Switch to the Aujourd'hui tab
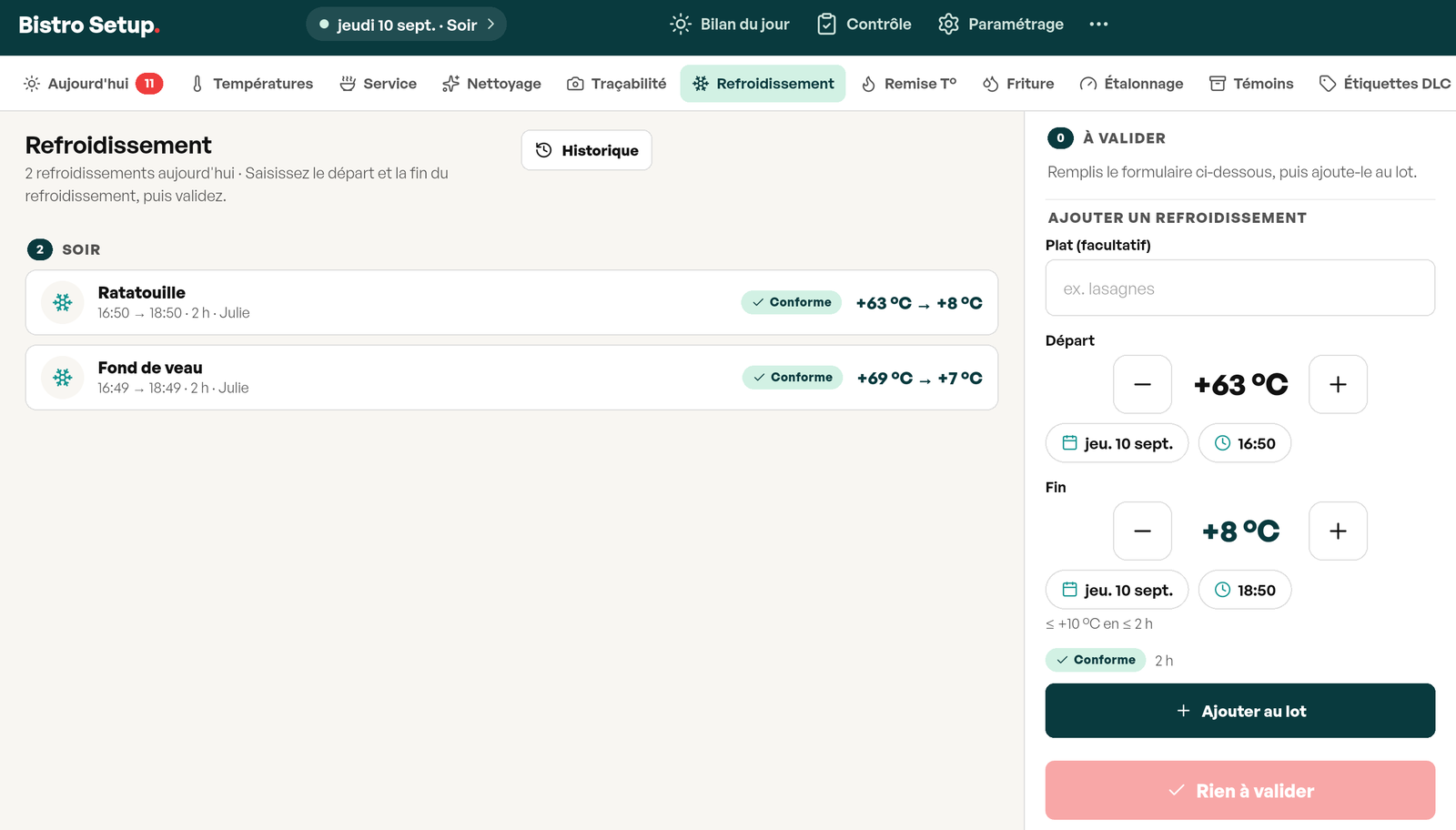Image resolution: width=1456 pixels, height=830 pixels. pos(93,84)
